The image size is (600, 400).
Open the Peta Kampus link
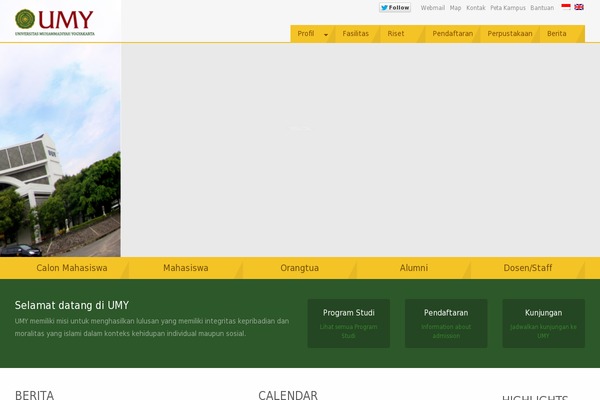pyautogui.click(x=508, y=8)
